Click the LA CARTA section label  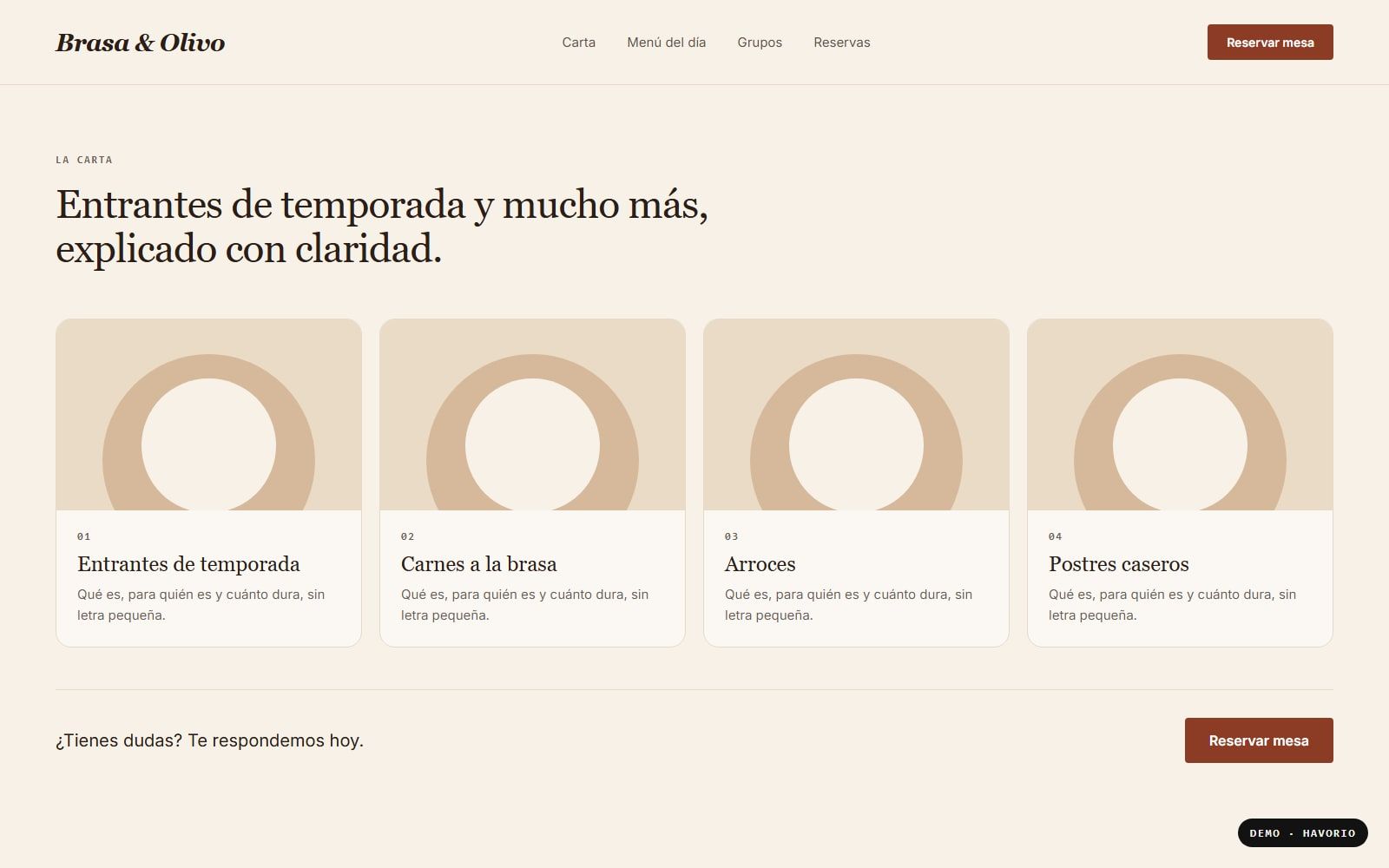(x=84, y=160)
